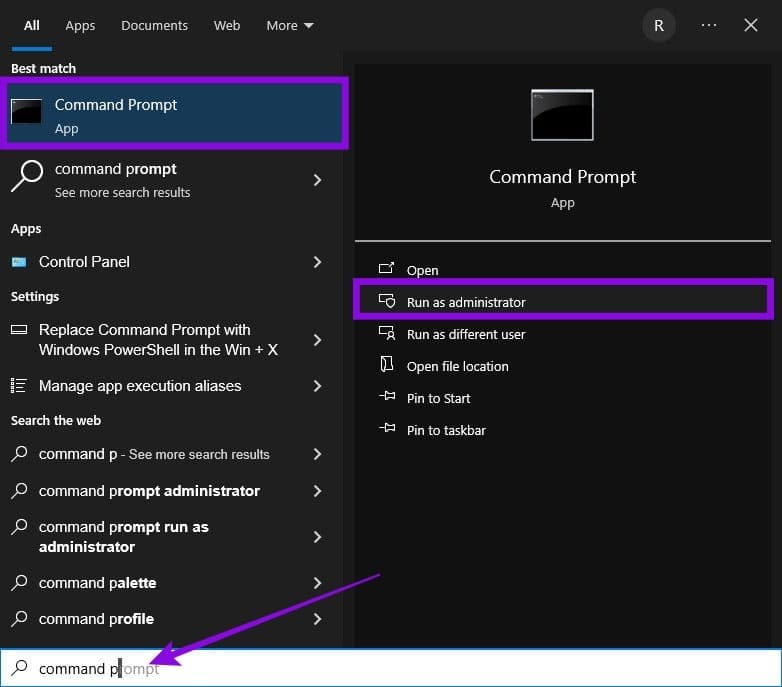
Task: Click the Manage app execution aliases list icon
Action: point(18,385)
